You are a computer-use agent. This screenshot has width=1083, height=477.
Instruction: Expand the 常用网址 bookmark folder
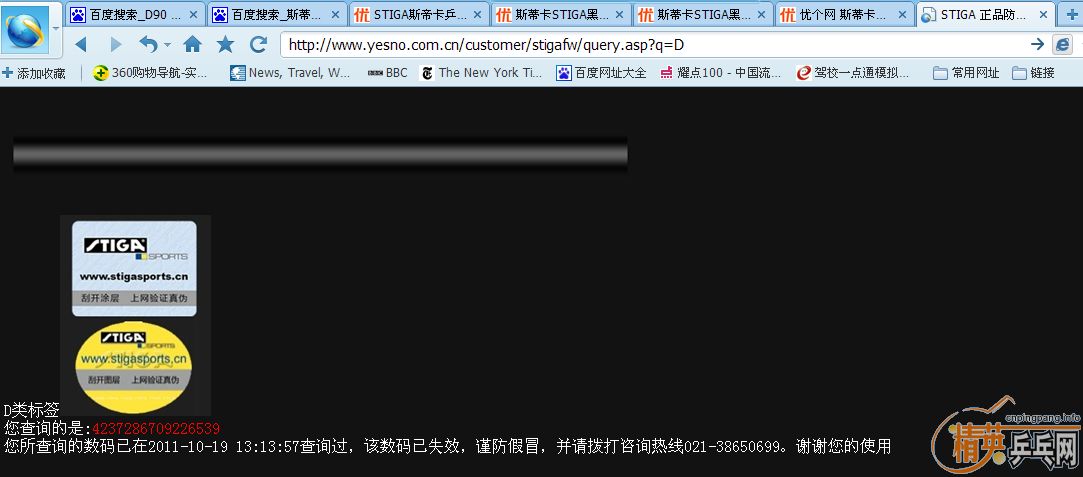coord(966,72)
